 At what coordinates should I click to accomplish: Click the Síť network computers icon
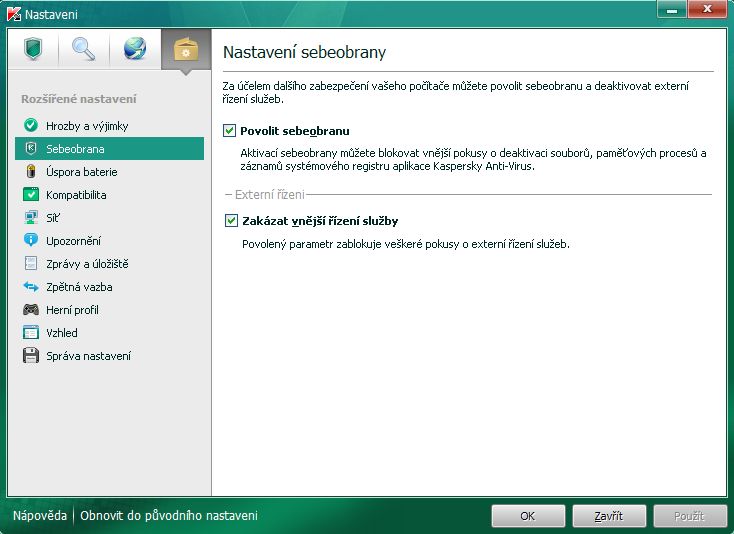click(31, 217)
